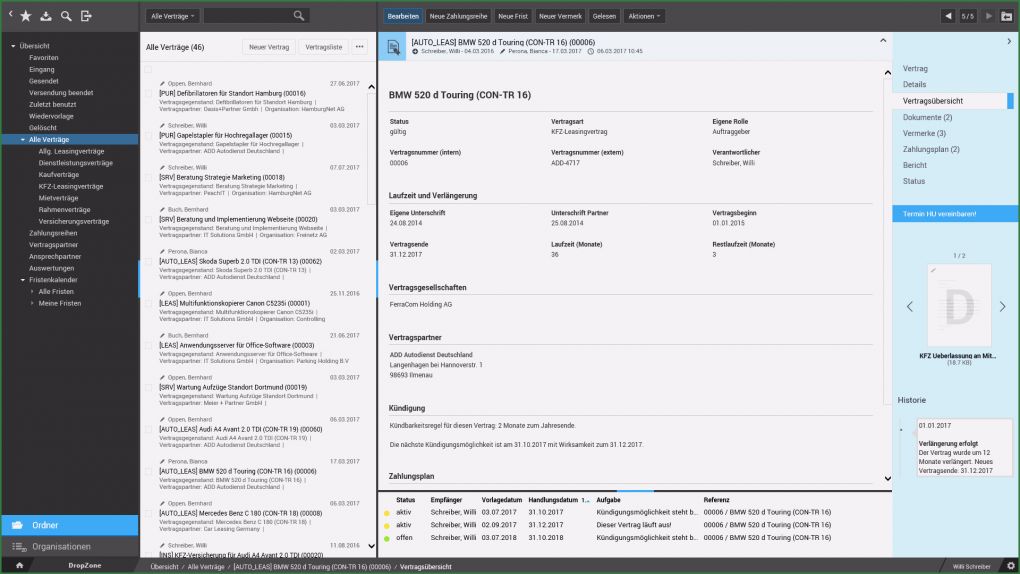Click the Organisationen list icon
Viewport: 1020px width, 574px height.
pyautogui.click(x=19, y=547)
